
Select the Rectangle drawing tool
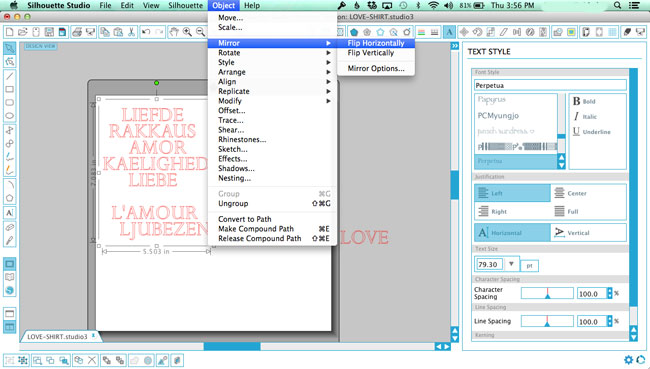(10, 89)
